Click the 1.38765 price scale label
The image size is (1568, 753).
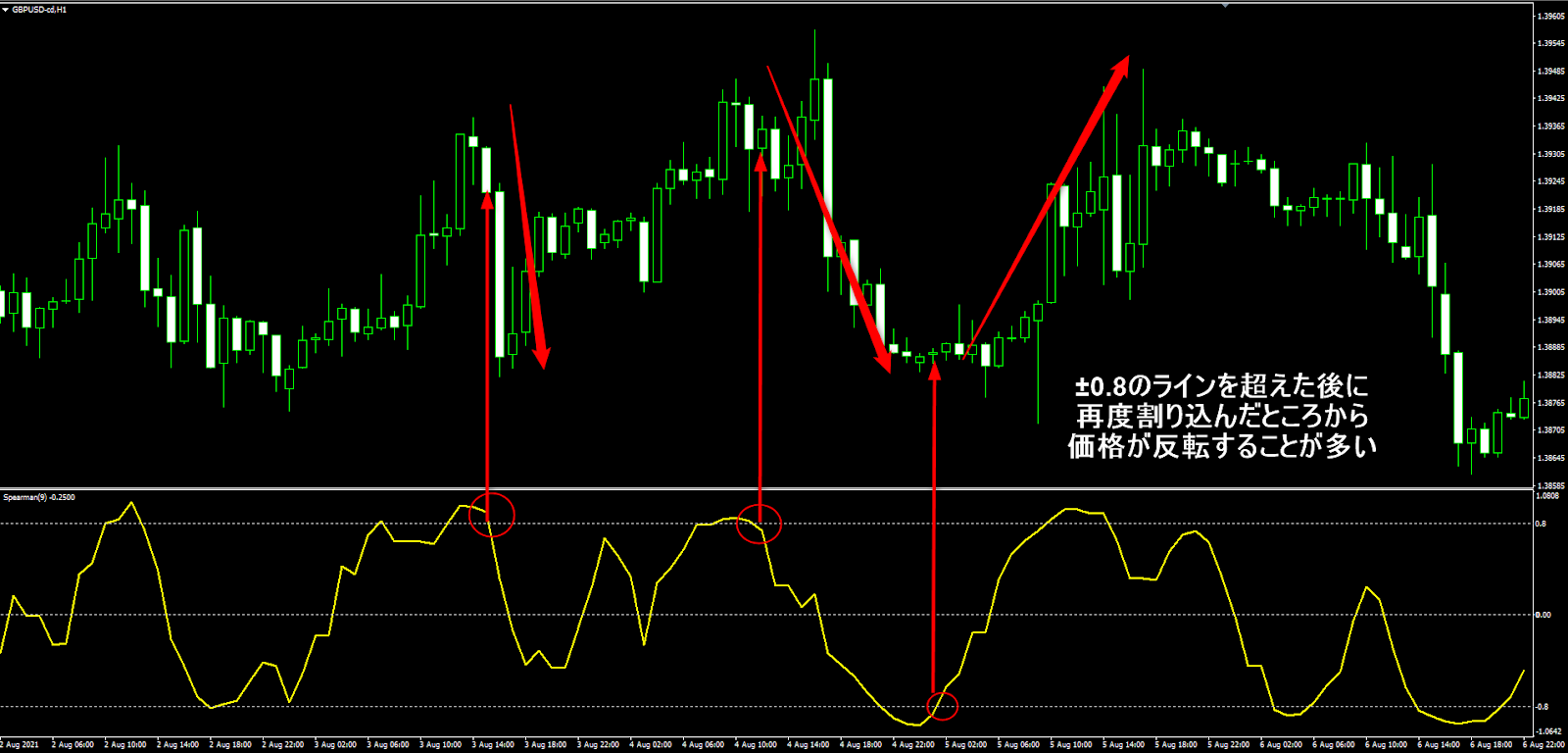click(x=1551, y=403)
